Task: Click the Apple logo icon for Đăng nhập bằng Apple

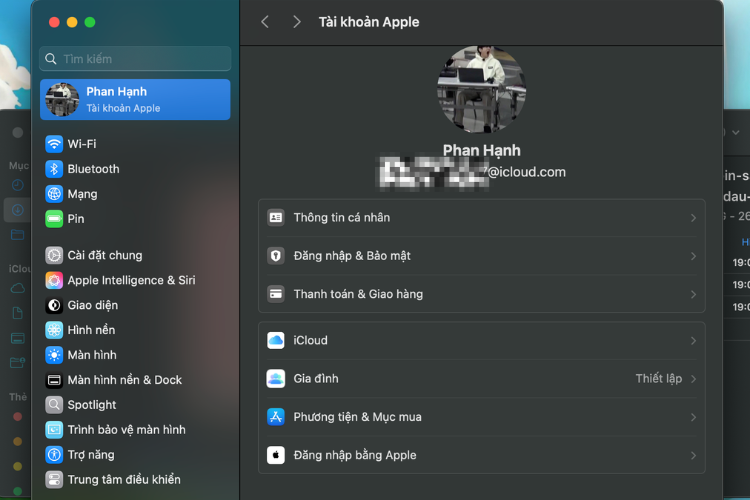Action: click(276, 455)
